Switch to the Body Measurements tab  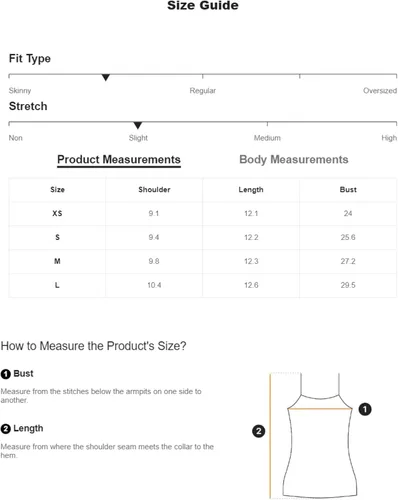pyautogui.click(x=294, y=159)
